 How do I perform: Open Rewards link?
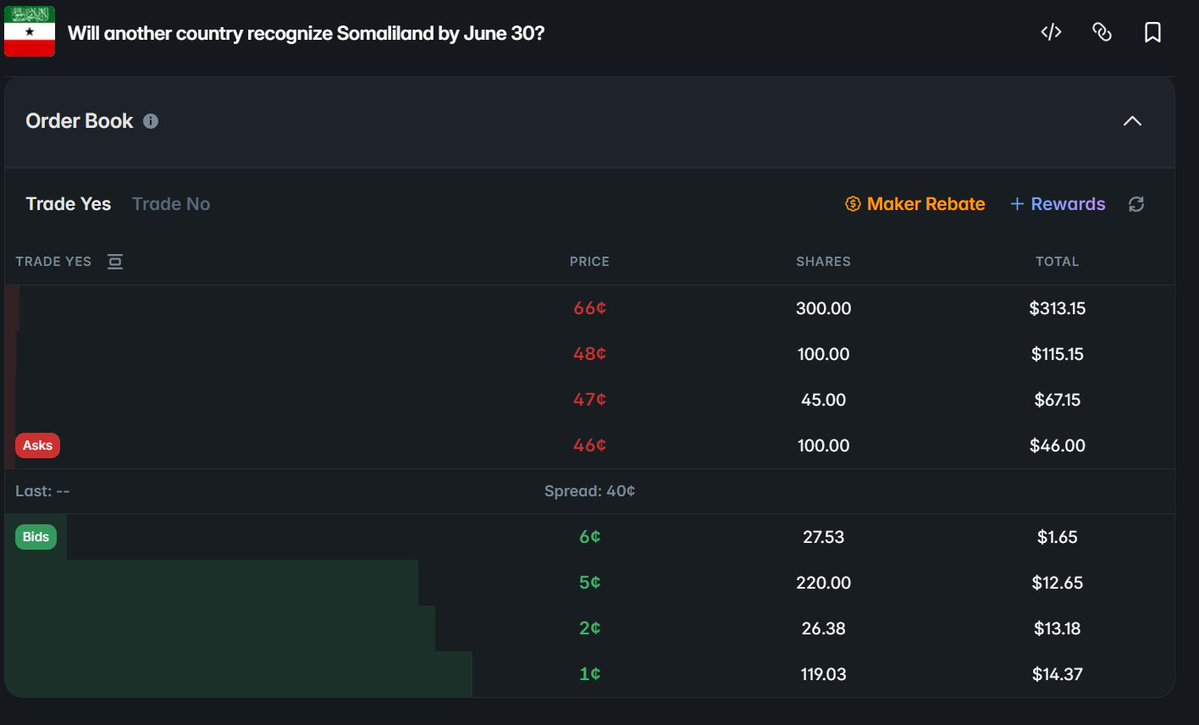click(1058, 204)
